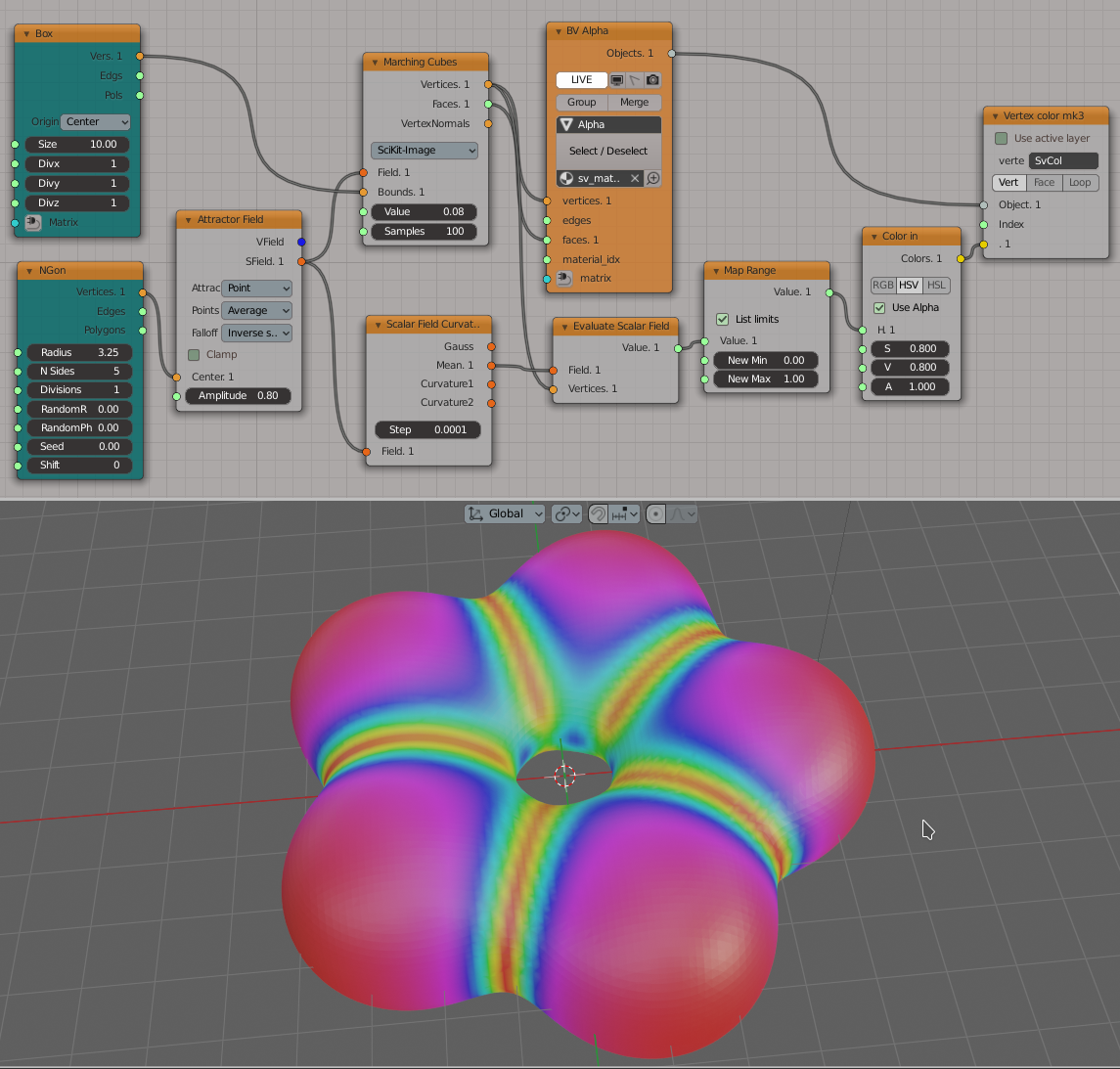Image resolution: width=1120 pixels, height=1069 pixels.
Task: Toggle viewport display monitor icon in BV Alpha
Action: tap(617, 80)
